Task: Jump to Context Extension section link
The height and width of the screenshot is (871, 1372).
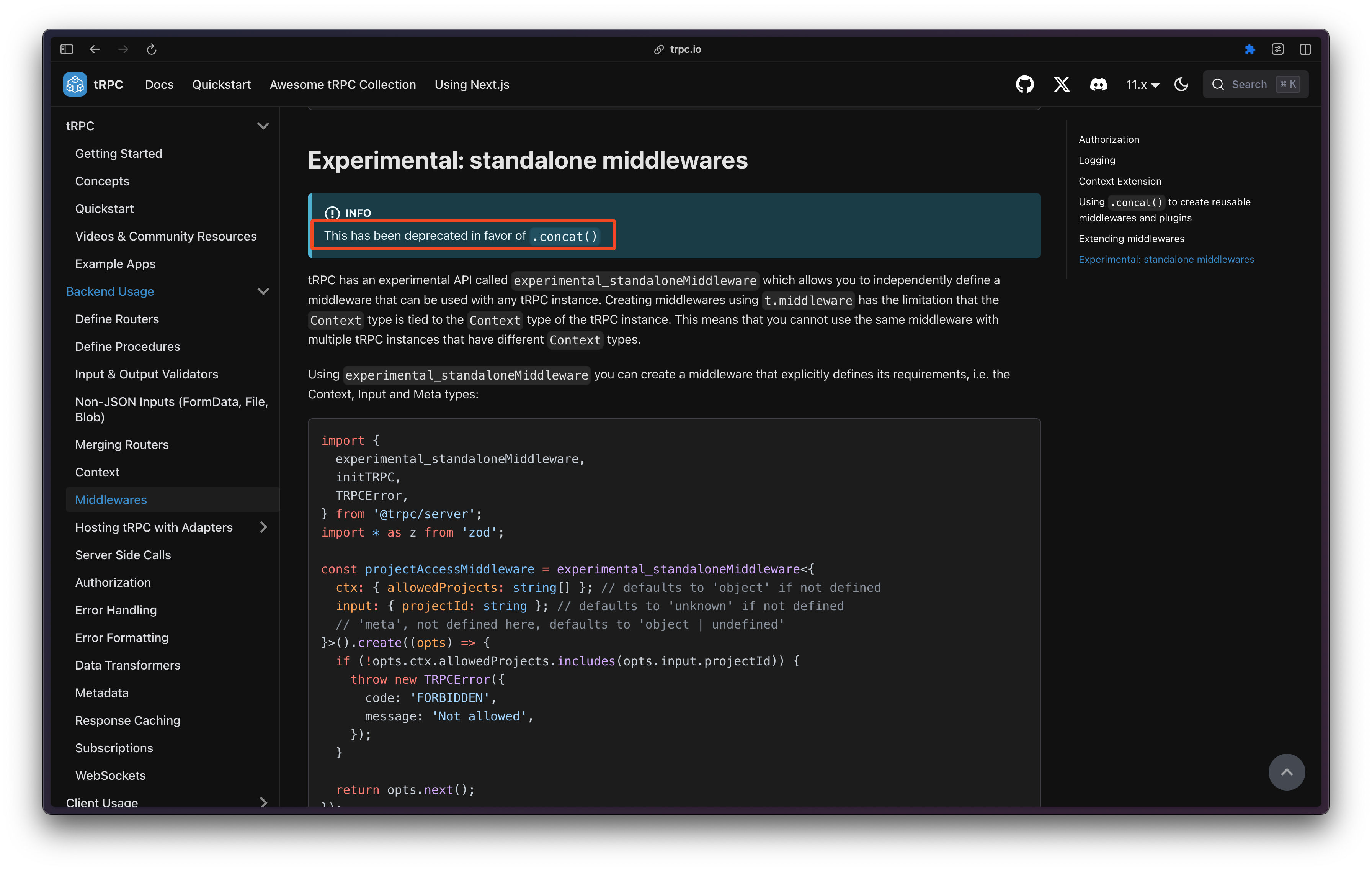Action: pos(1119,181)
